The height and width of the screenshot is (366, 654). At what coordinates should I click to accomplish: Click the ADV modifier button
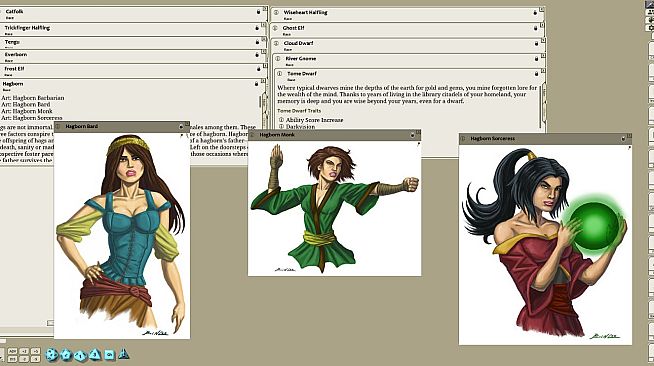click(13, 351)
